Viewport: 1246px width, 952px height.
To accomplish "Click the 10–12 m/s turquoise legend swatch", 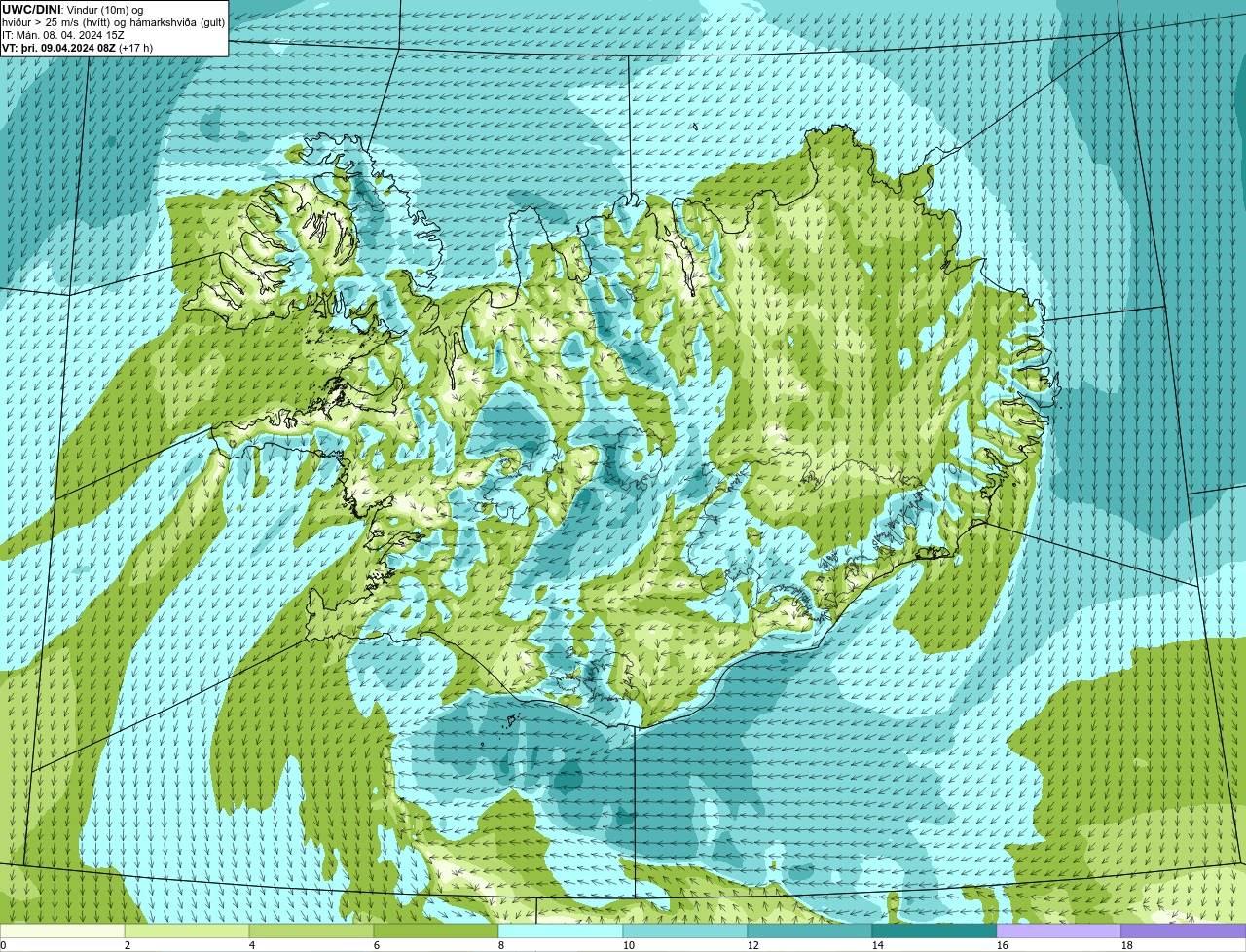I will tap(685, 931).
